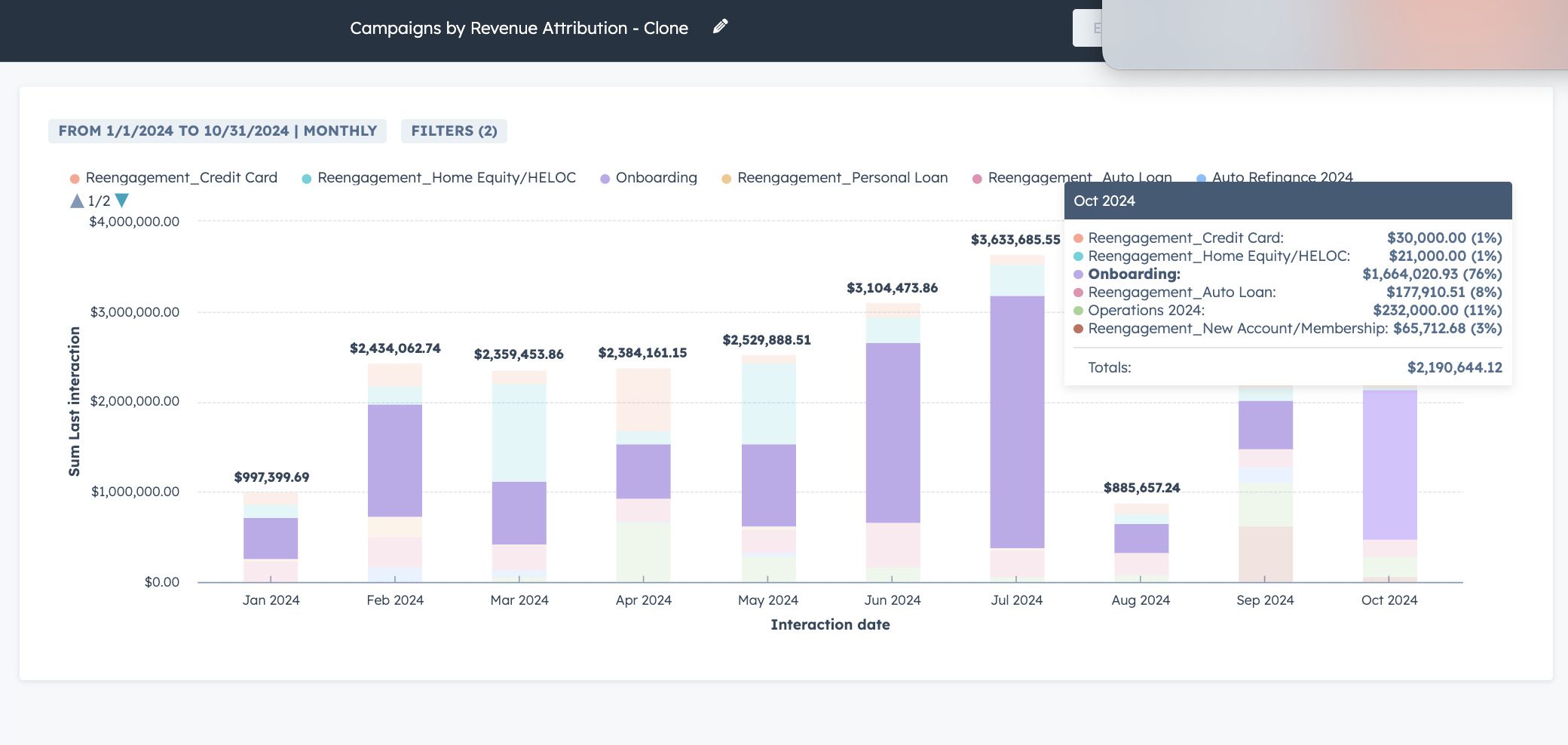Click the Oct 2024 axis label

1389,600
